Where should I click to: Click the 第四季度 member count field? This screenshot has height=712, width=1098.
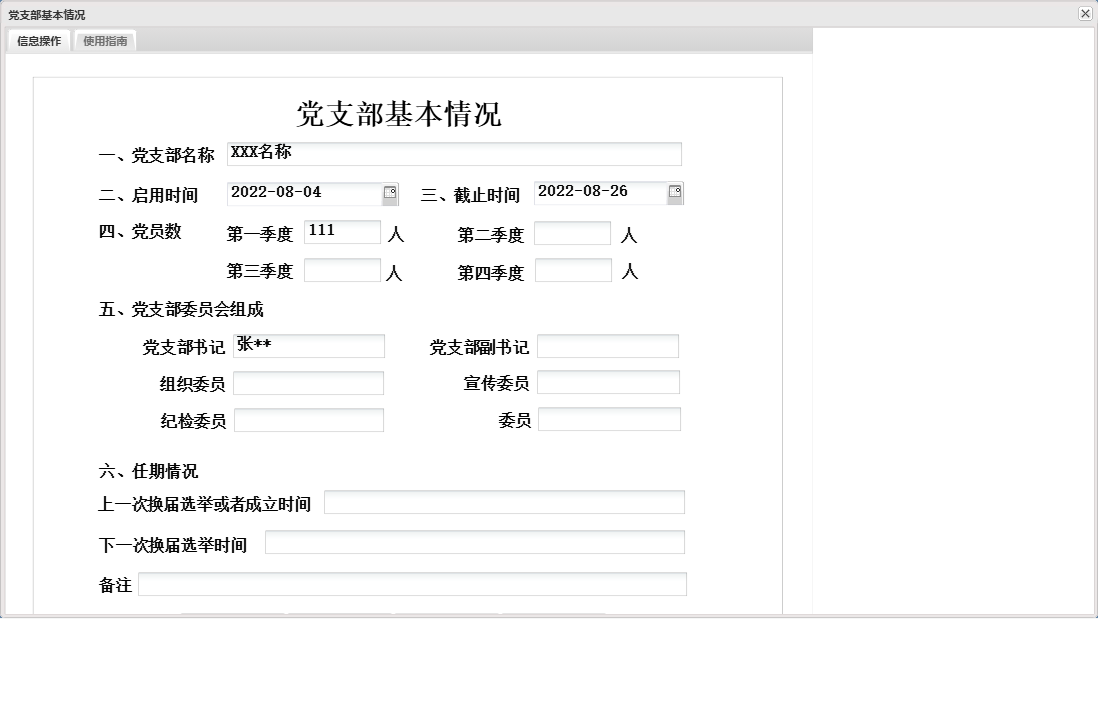pos(572,269)
